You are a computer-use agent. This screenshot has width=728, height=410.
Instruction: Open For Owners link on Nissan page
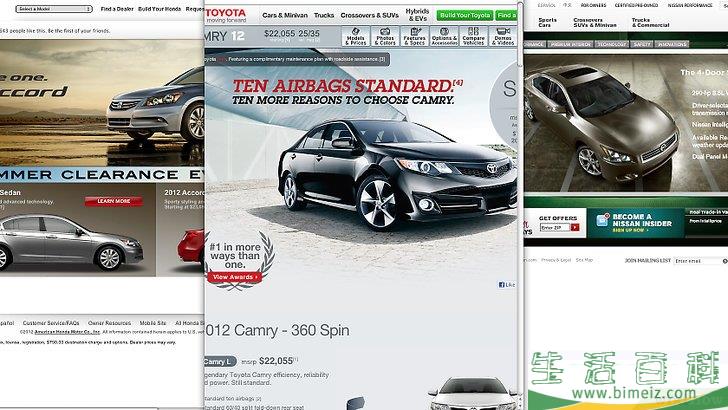[593, 5]
